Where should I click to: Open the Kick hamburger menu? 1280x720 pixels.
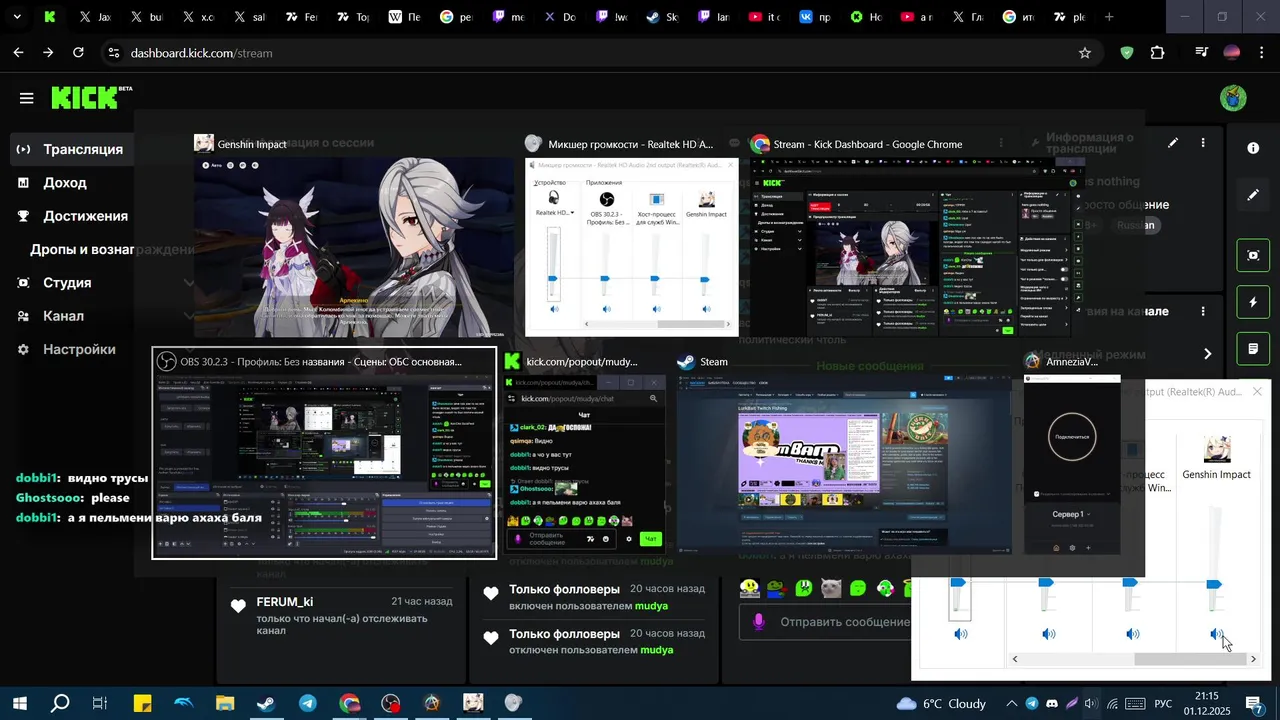tap(26, 98)
